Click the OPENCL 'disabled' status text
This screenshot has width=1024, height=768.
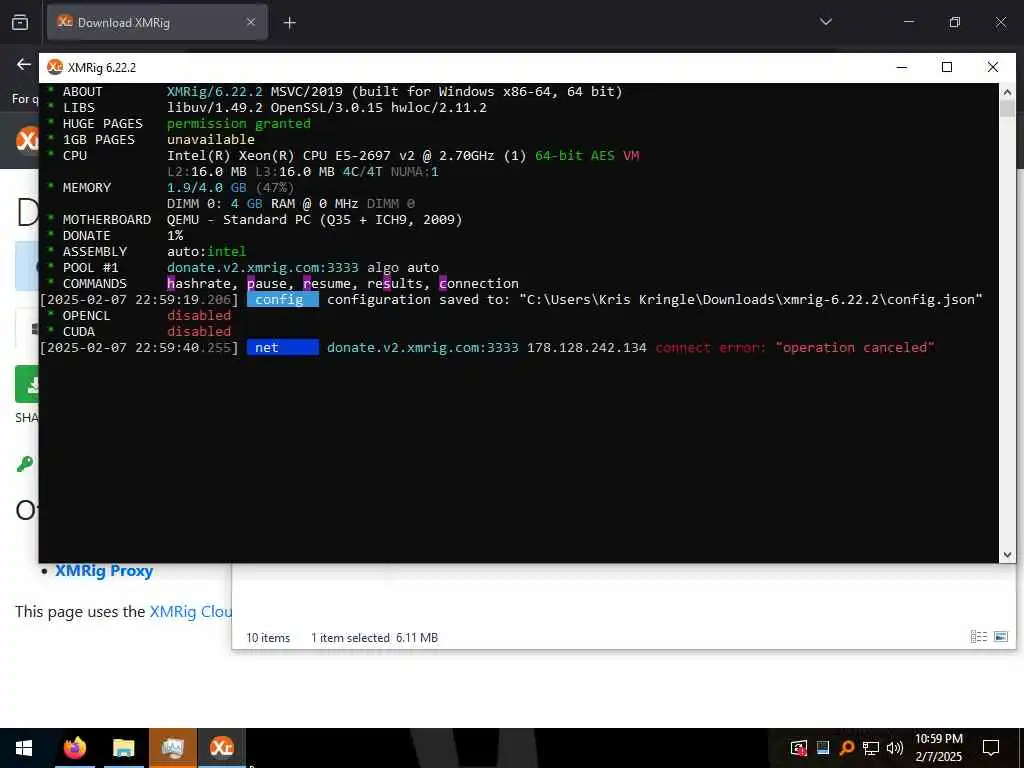tap(199, 315)
